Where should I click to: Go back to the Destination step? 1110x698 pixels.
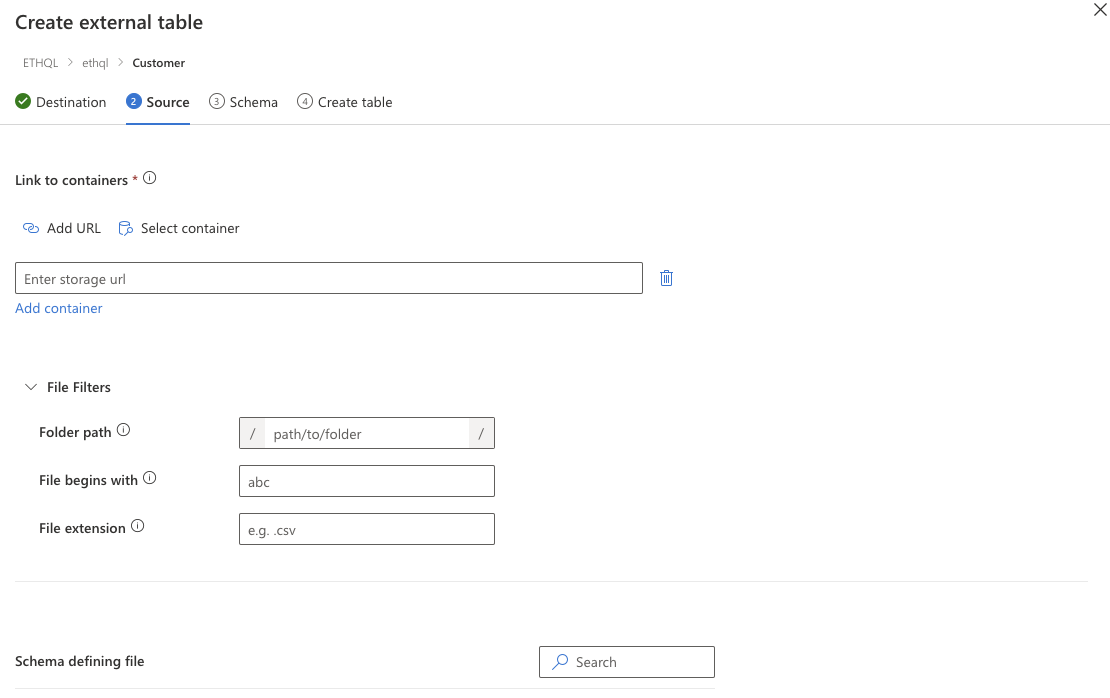coord(71,101)
